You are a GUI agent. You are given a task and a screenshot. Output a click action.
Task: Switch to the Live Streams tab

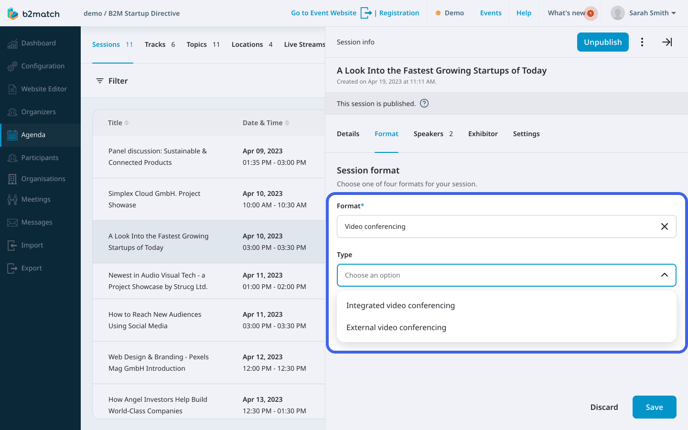(x=304, y=44)
